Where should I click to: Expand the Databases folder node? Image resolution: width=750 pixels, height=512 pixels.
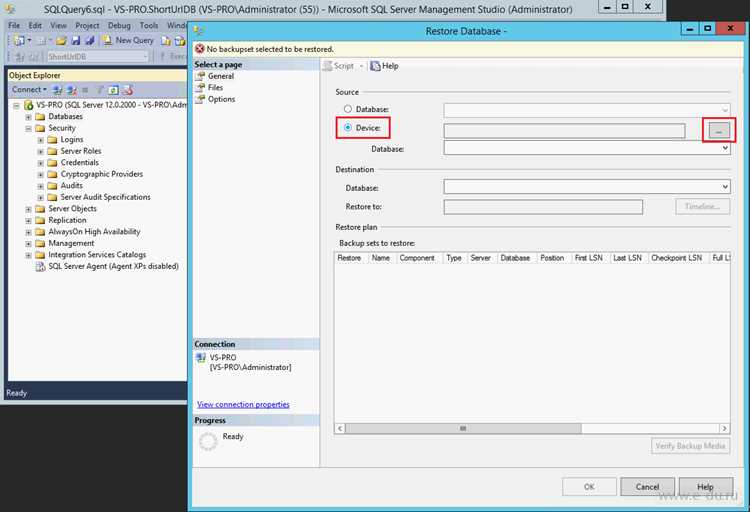(28, 117)
